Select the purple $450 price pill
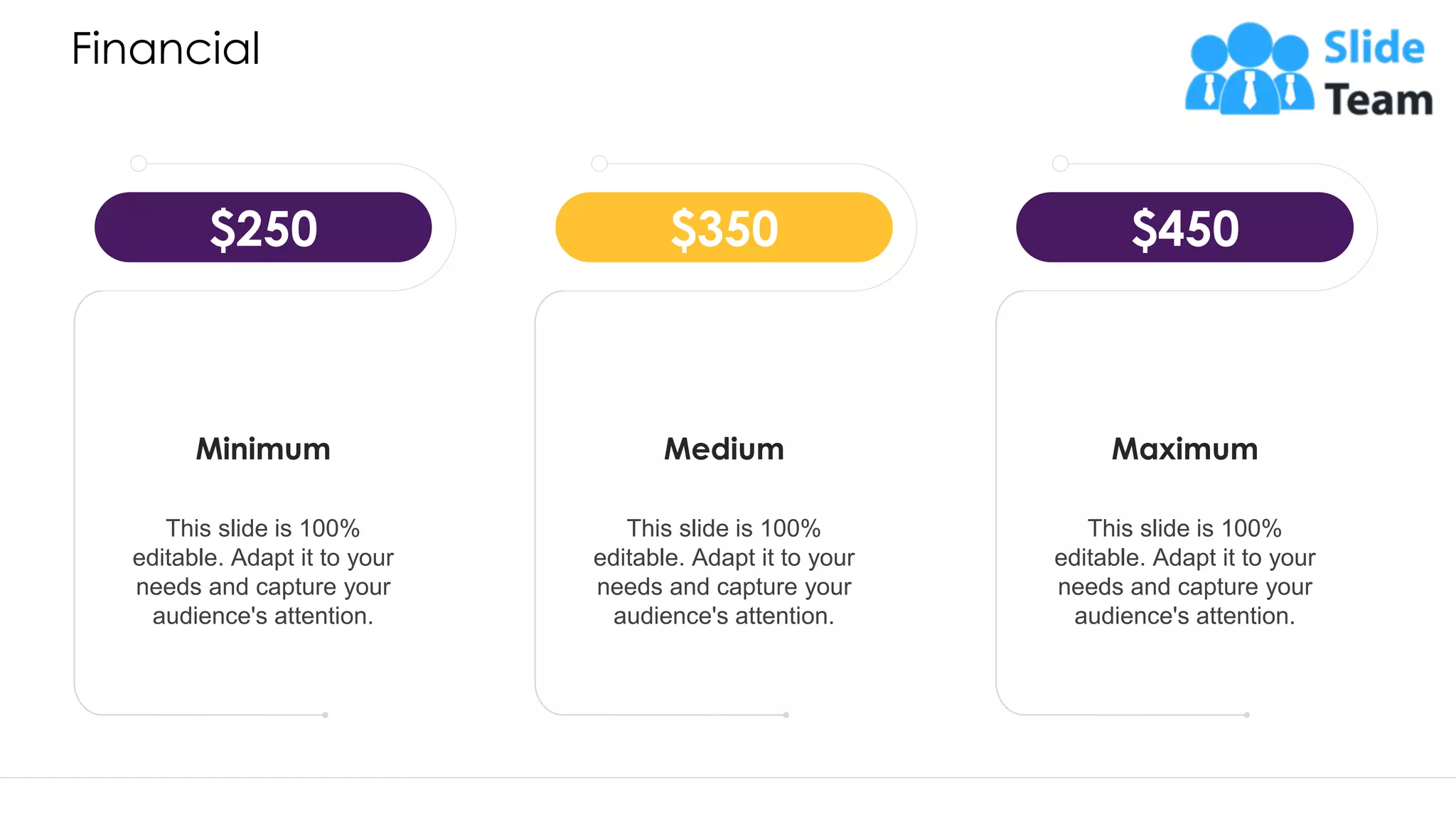This screenshot has width=1456, height=819. point(1184,227)
